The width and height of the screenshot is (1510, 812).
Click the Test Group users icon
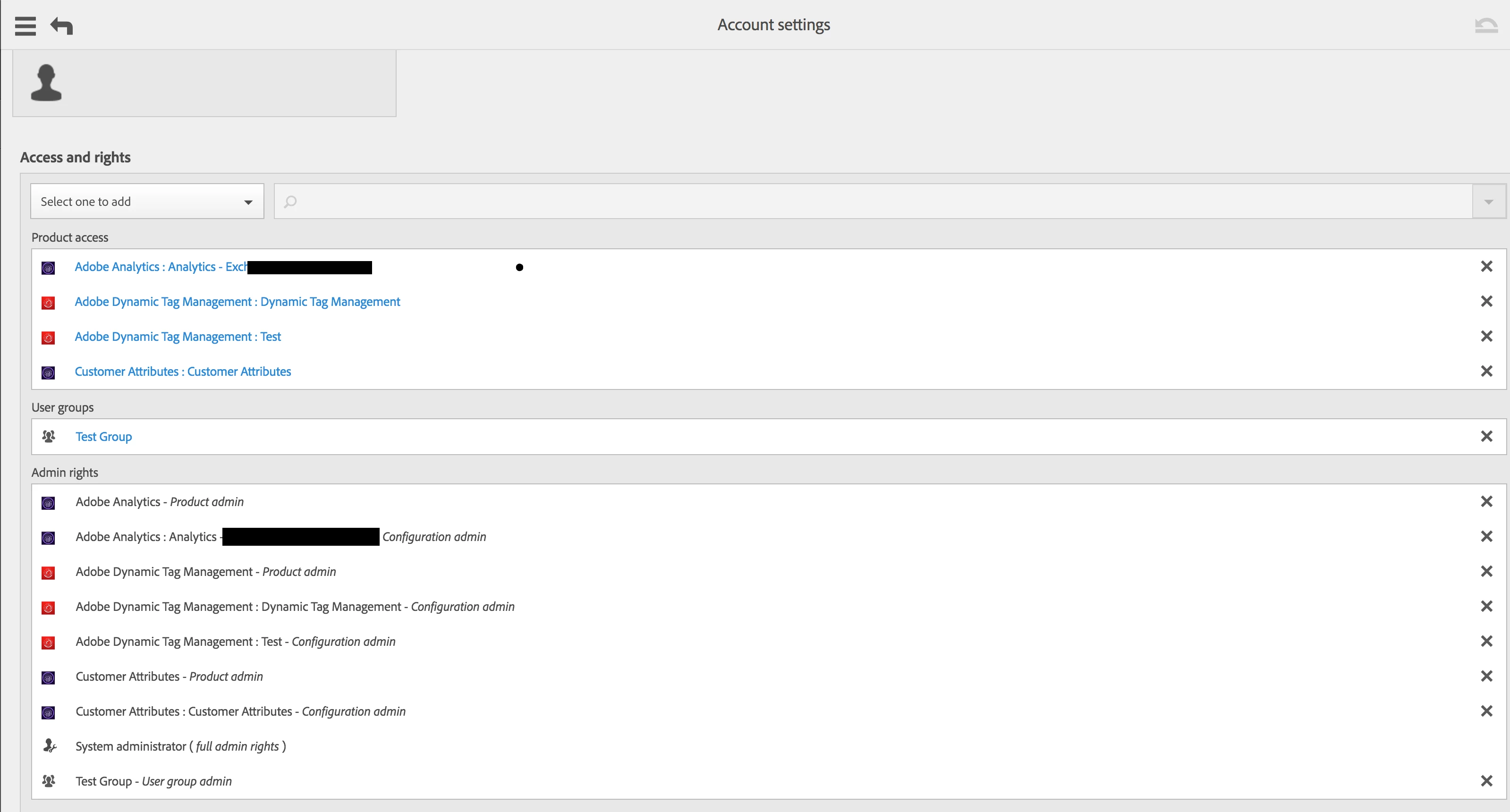pos(49,436)
